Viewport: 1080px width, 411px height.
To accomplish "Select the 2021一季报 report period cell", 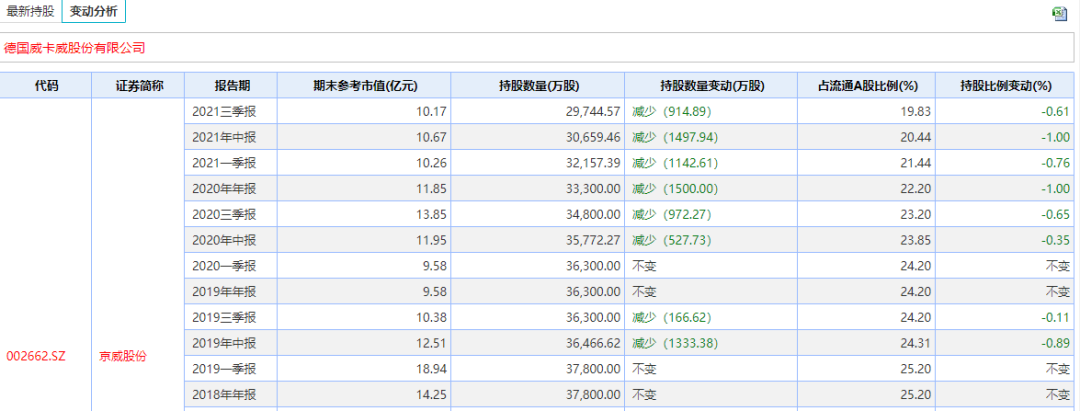I will coord(232,163).
